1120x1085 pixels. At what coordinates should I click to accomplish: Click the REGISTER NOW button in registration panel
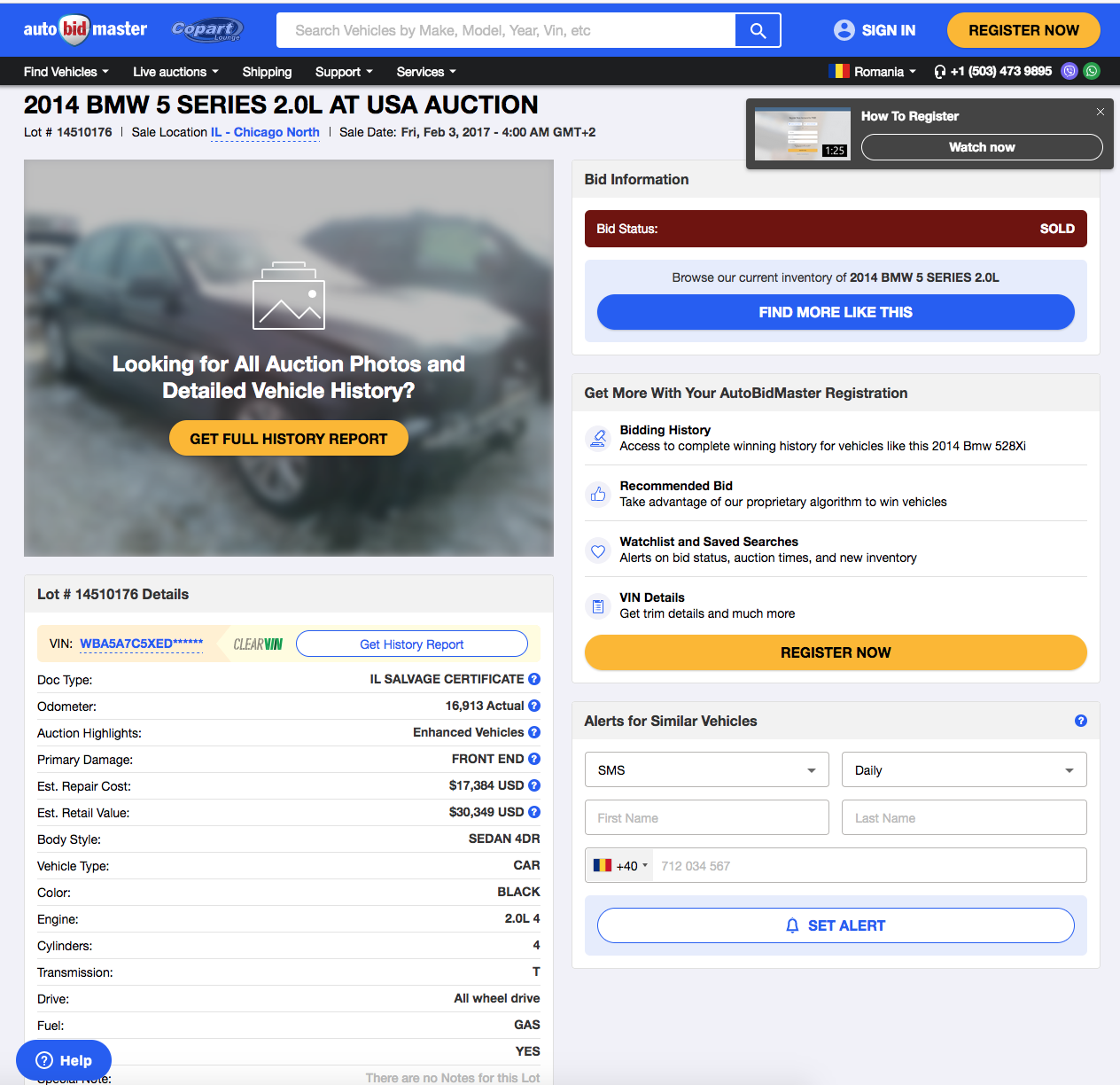click(x=836, y=652)
